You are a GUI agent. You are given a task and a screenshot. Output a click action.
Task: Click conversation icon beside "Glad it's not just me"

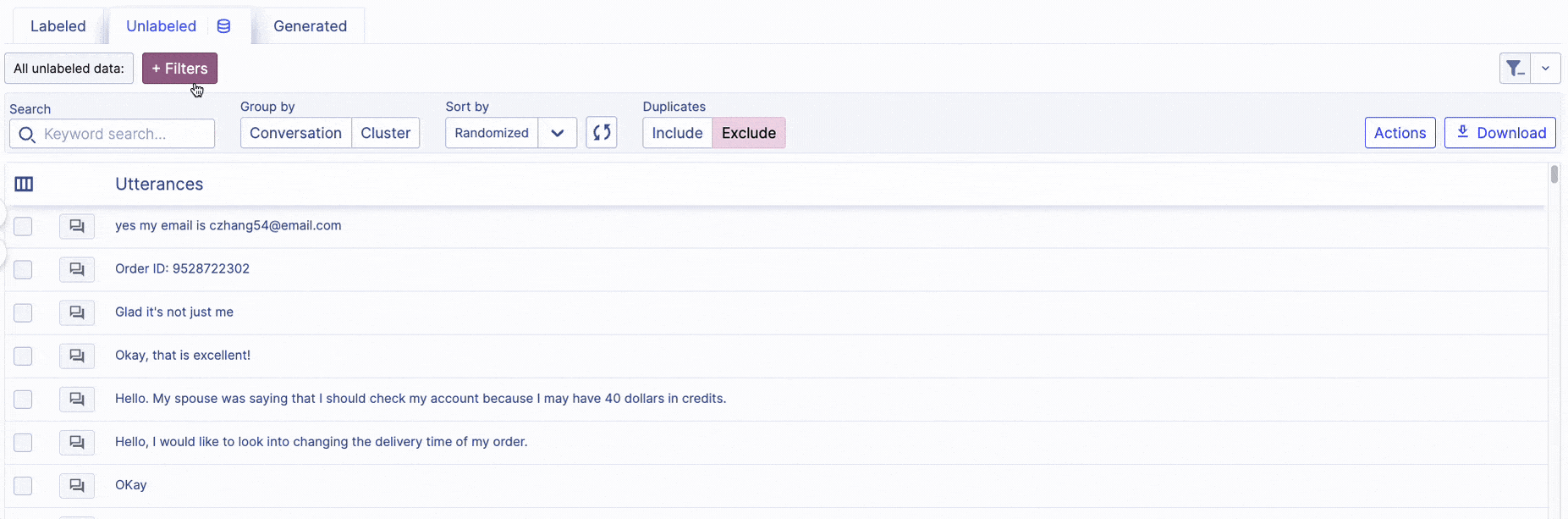[77, 312]
